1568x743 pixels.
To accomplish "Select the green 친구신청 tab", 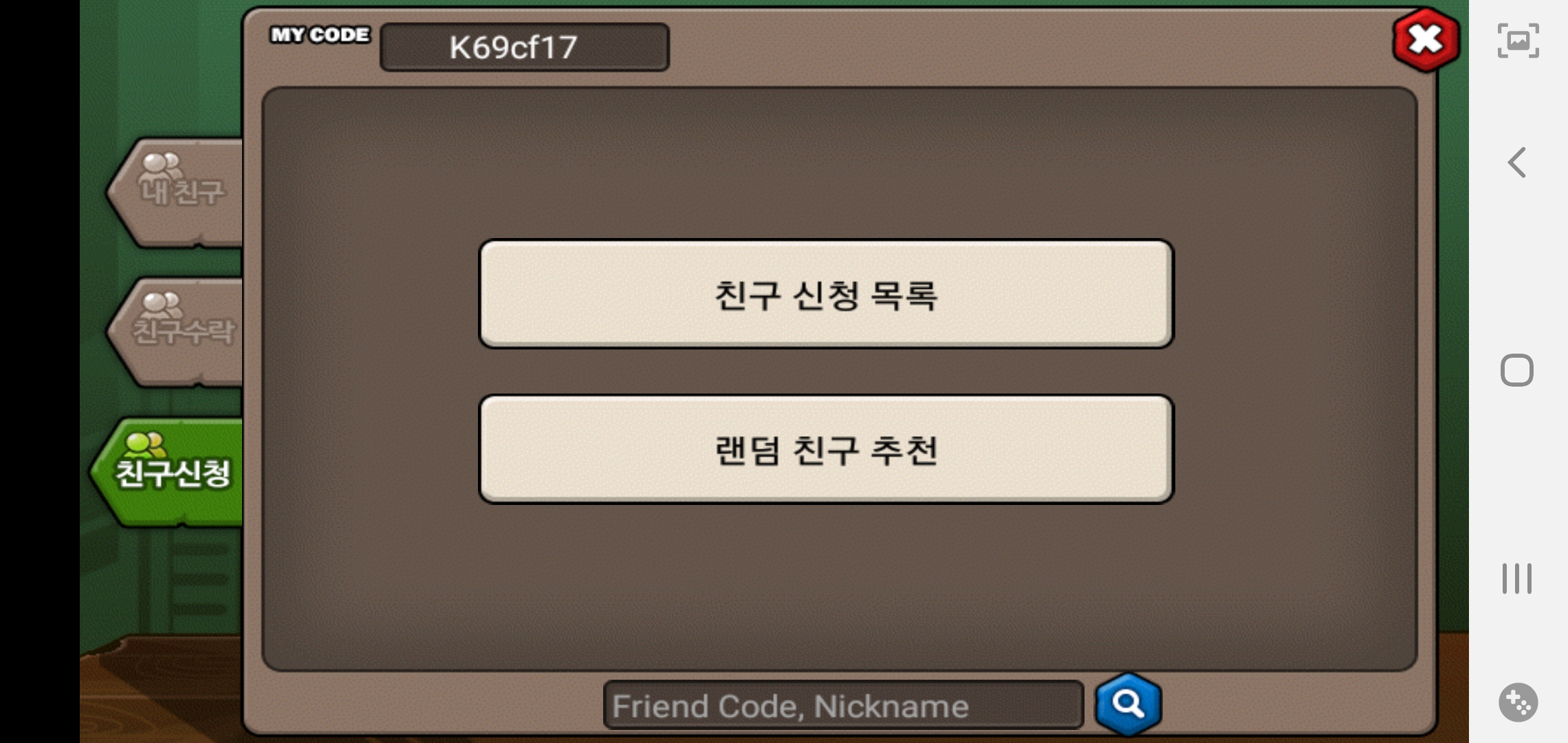I will coord(168,473).
